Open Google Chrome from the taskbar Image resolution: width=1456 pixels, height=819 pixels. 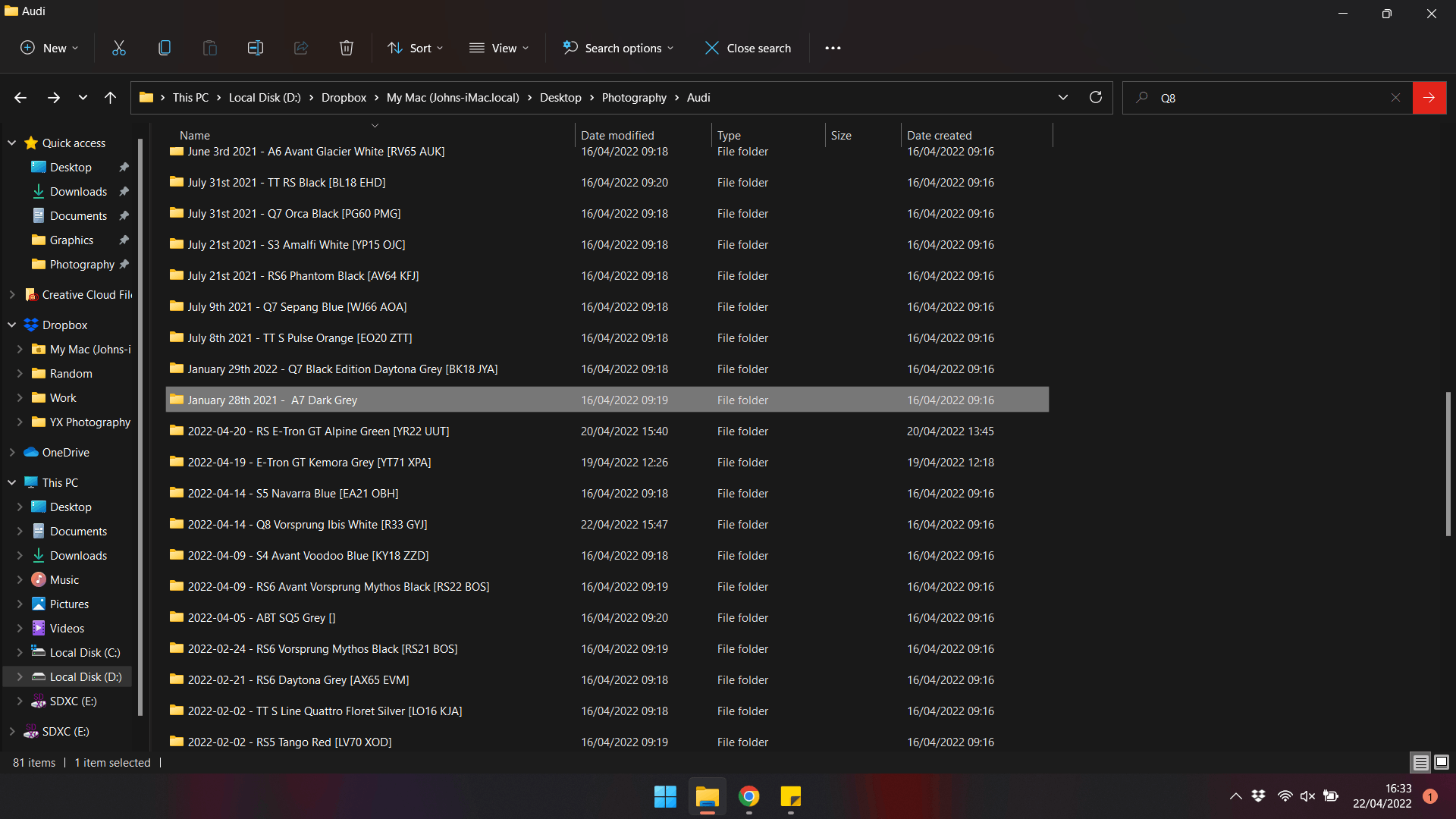(749, 796)
